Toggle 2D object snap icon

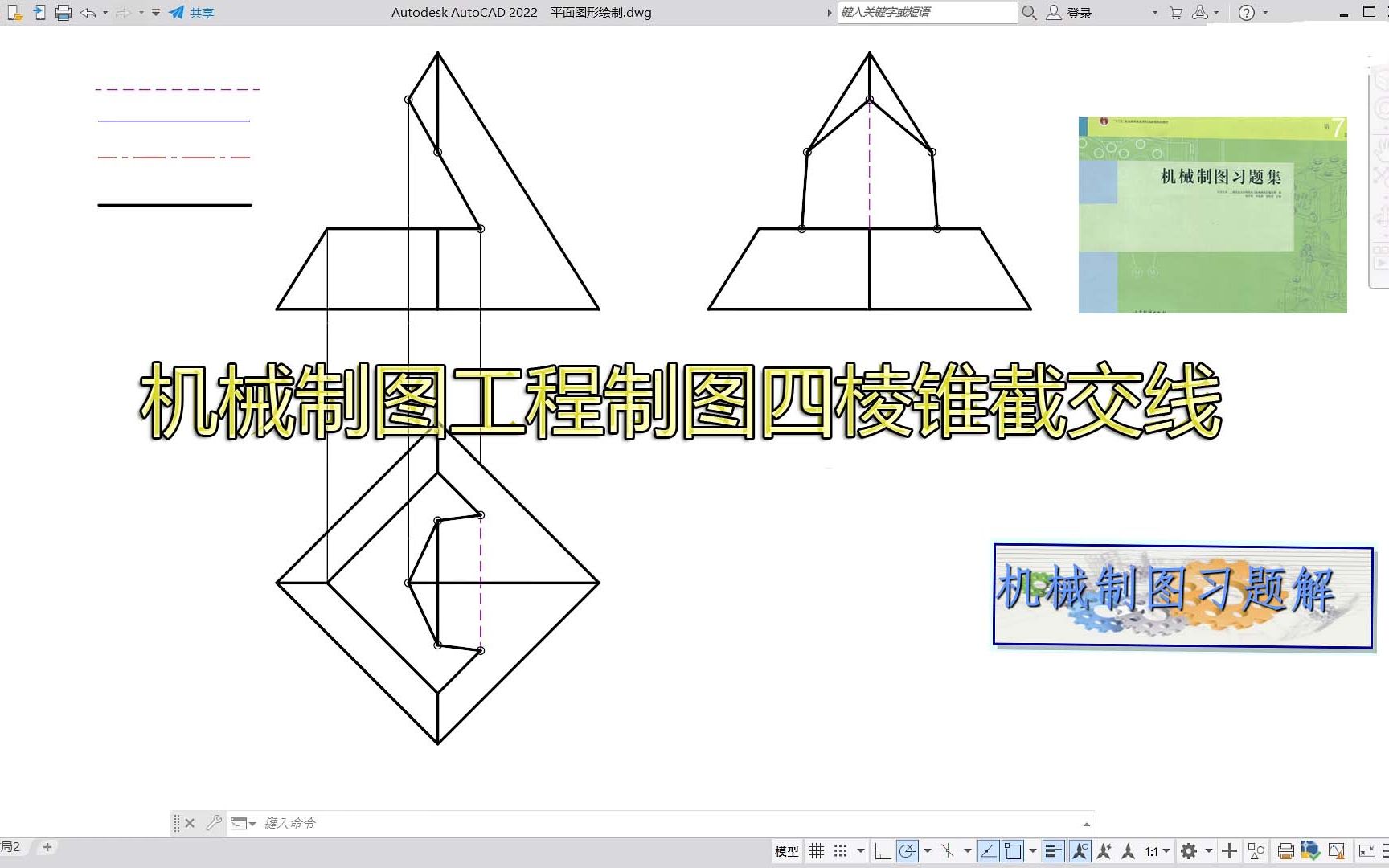click(x=1013, y=851)
